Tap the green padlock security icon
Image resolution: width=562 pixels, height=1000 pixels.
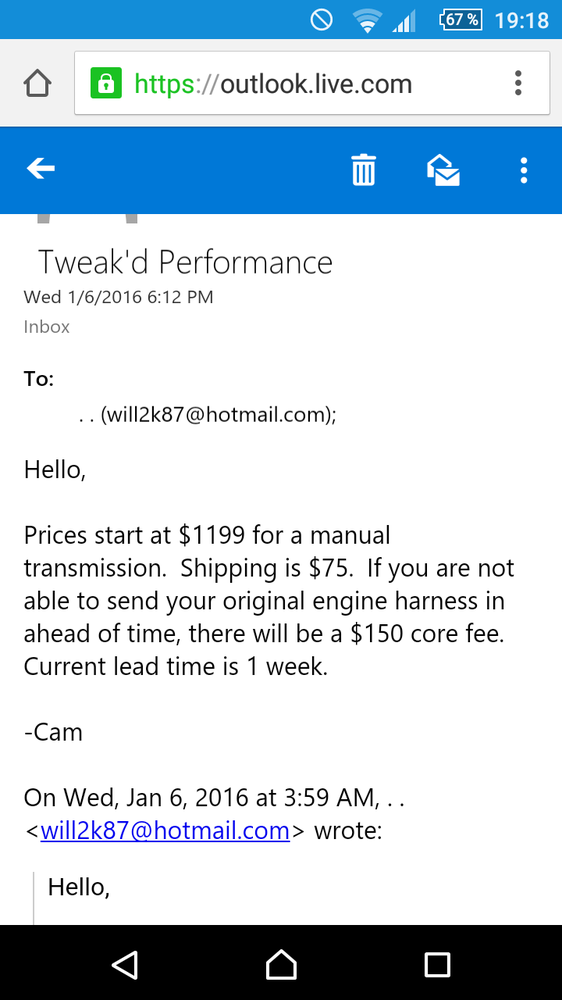(106, 84)
